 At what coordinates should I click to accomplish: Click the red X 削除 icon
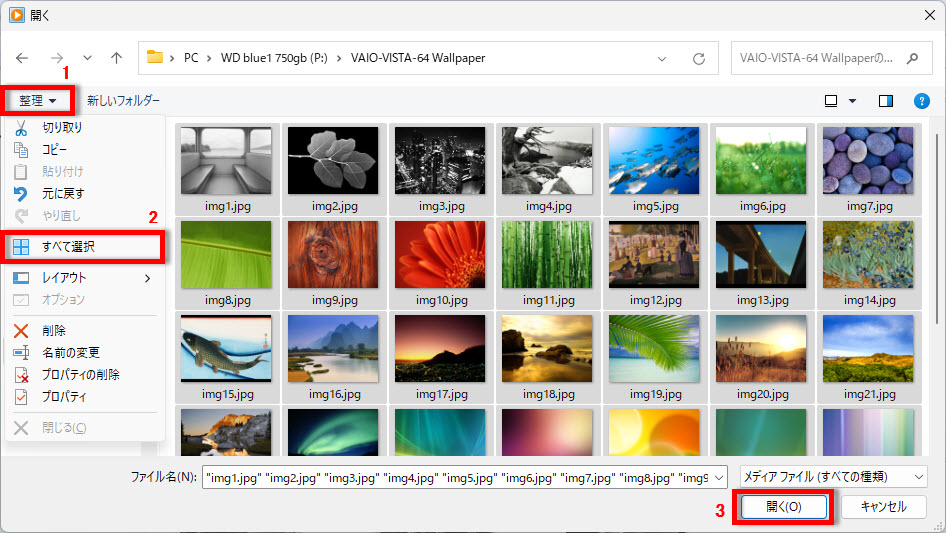tap(21, 331)
